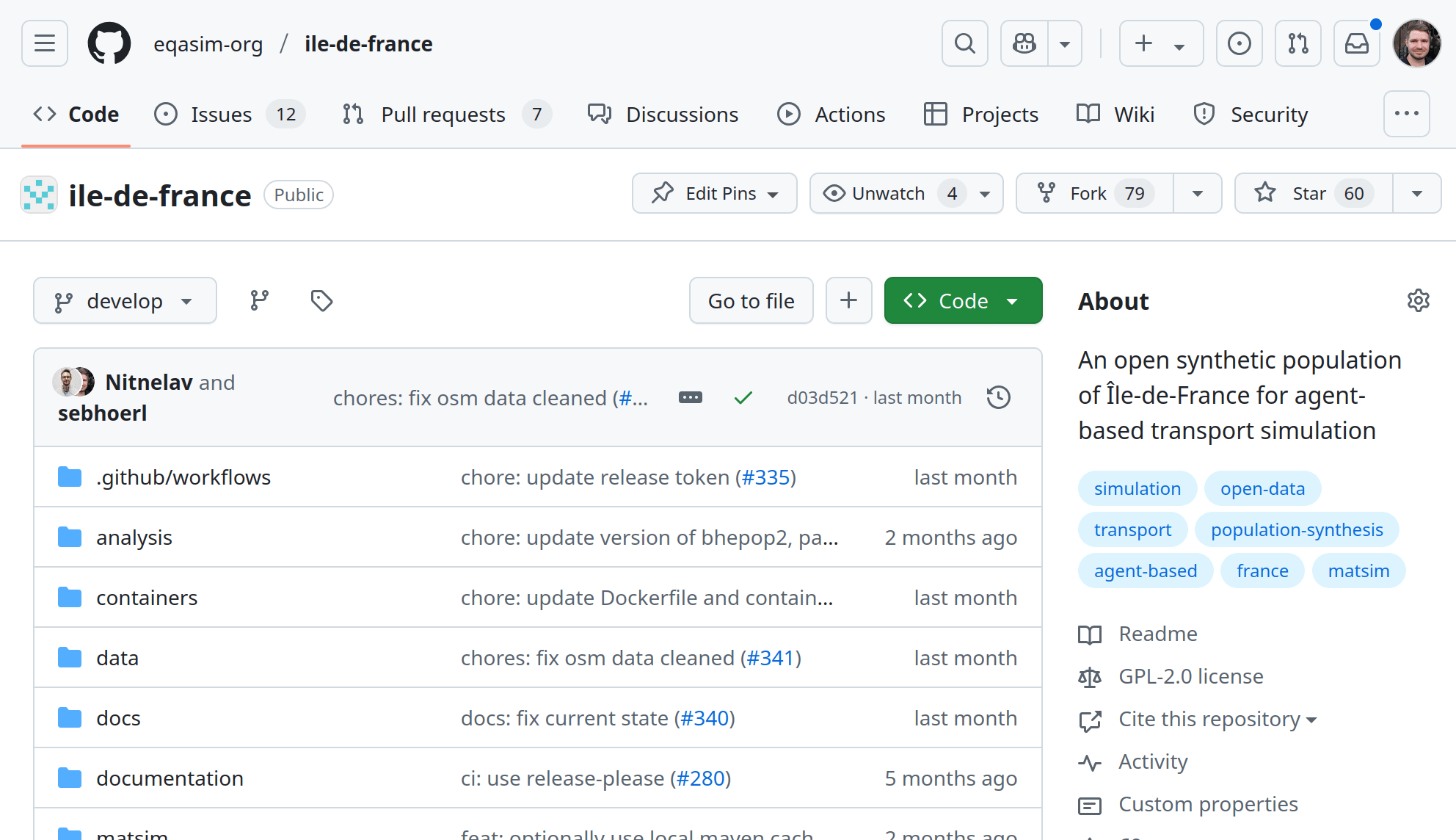The height and width of the screenshot is (840, 1456).
Task: Open the develop branch dropdown
Action: [x=125, y=300]
